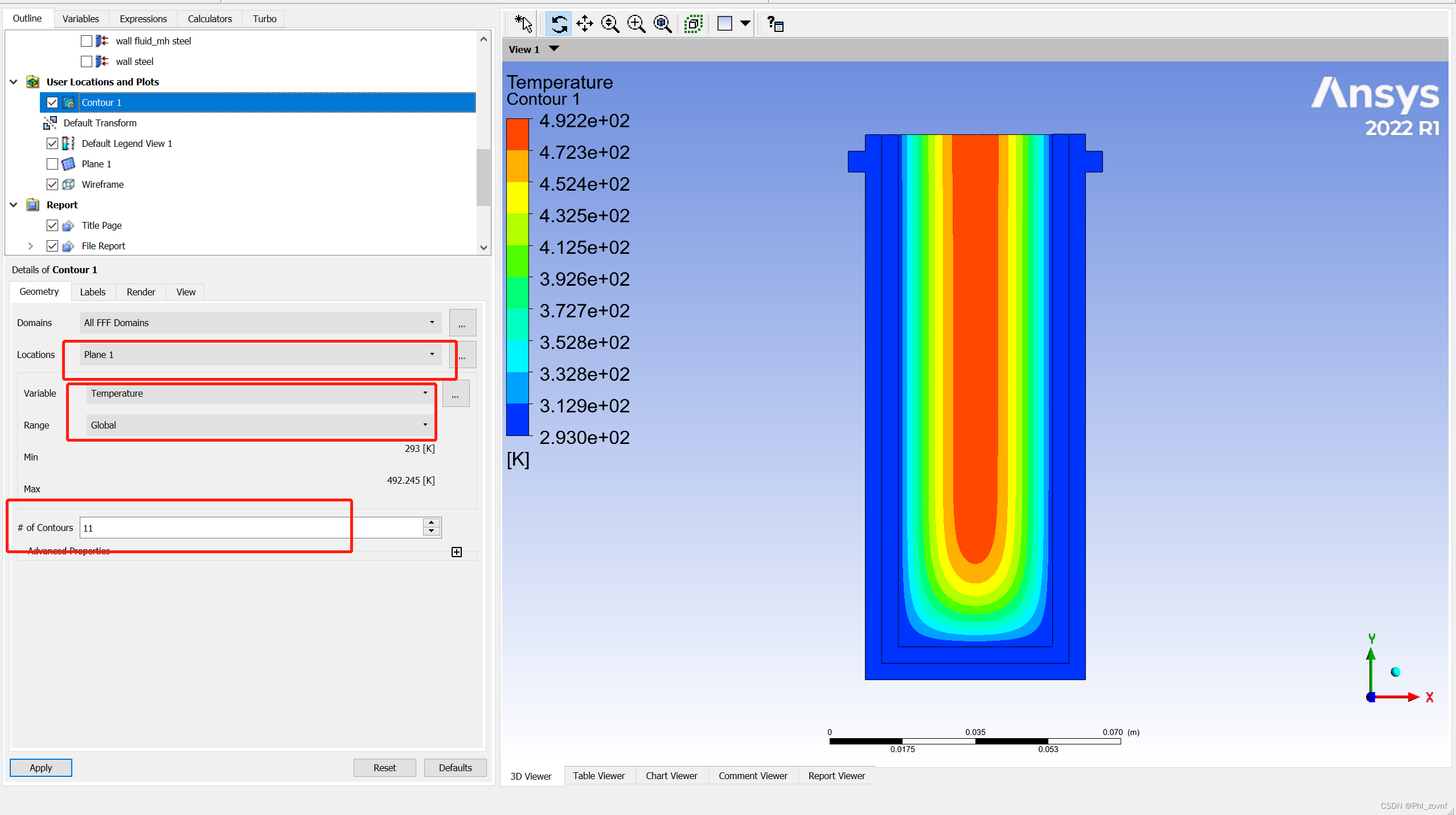Click the Zoom Box tool
The height and width of the screenshot is (815, 1456).
coord(635,24)
